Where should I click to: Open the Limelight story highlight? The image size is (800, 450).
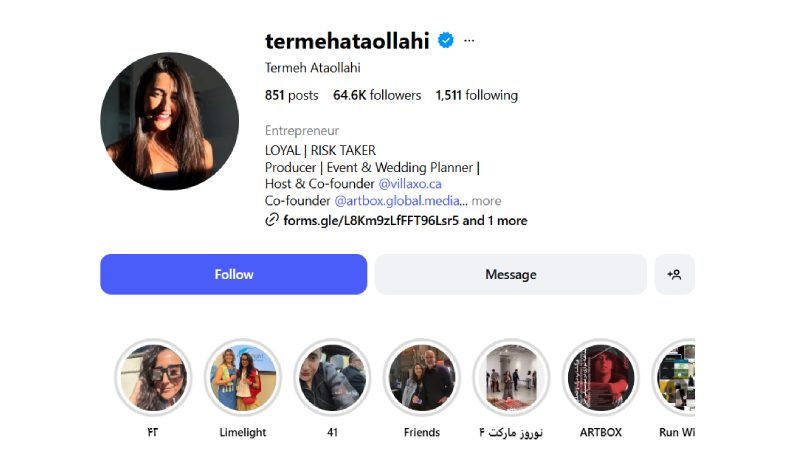click(x=243, y=377)
